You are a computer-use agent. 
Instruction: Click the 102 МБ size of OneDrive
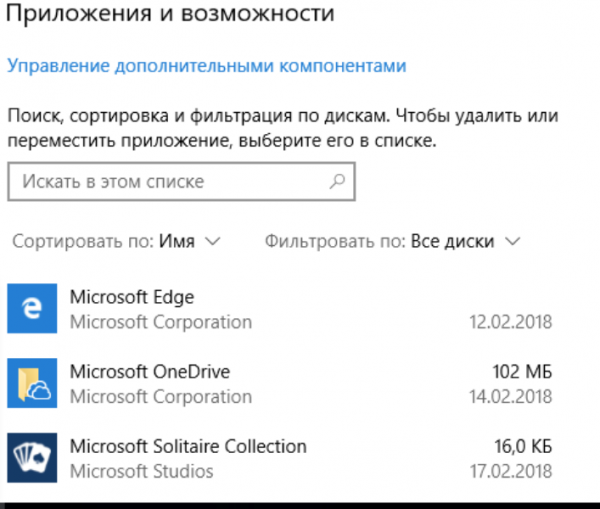(522, 372)
